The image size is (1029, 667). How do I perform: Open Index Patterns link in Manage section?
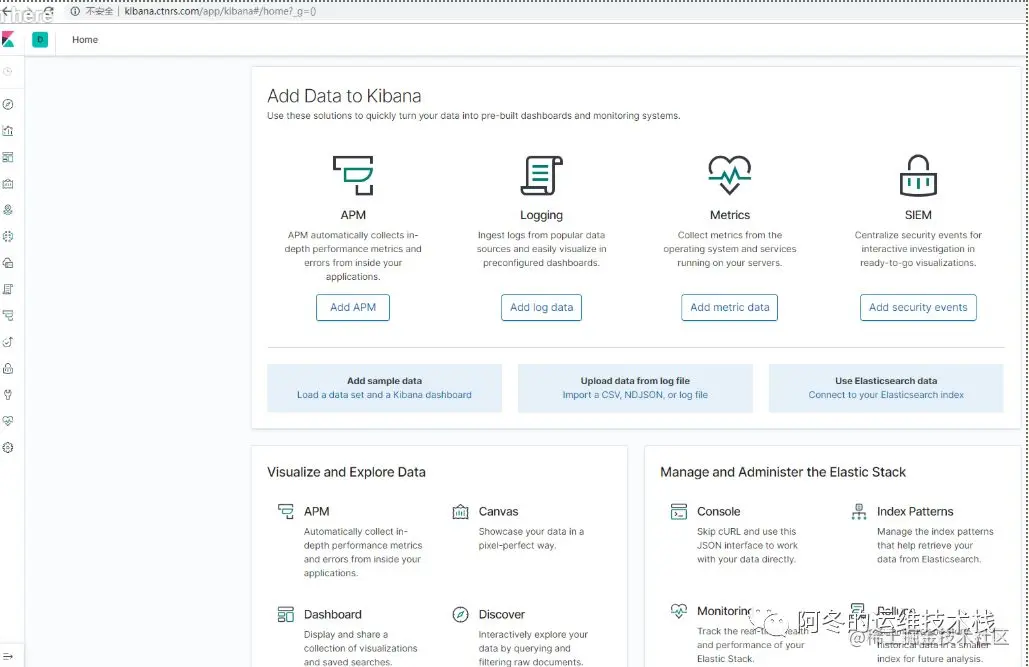(915, 511)
